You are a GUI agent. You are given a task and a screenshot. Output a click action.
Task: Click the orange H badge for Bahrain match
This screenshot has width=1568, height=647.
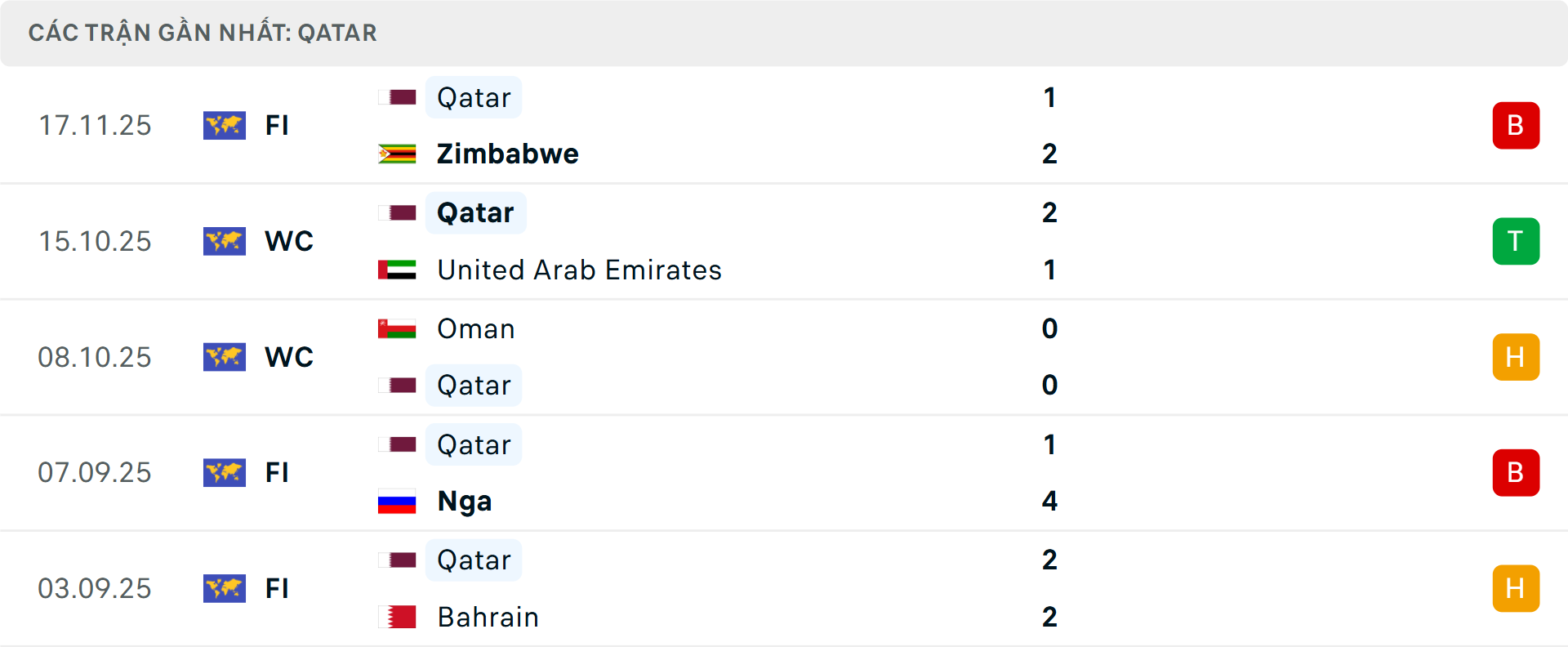(1515, 588)
